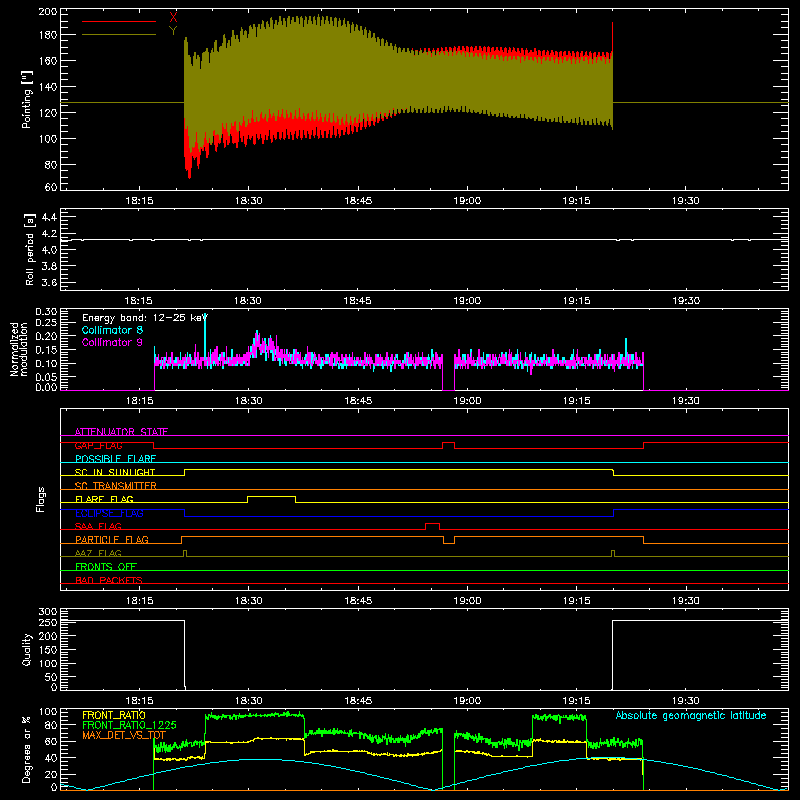Click the 0.30 tick on modulation axis

tap(46, 312)
